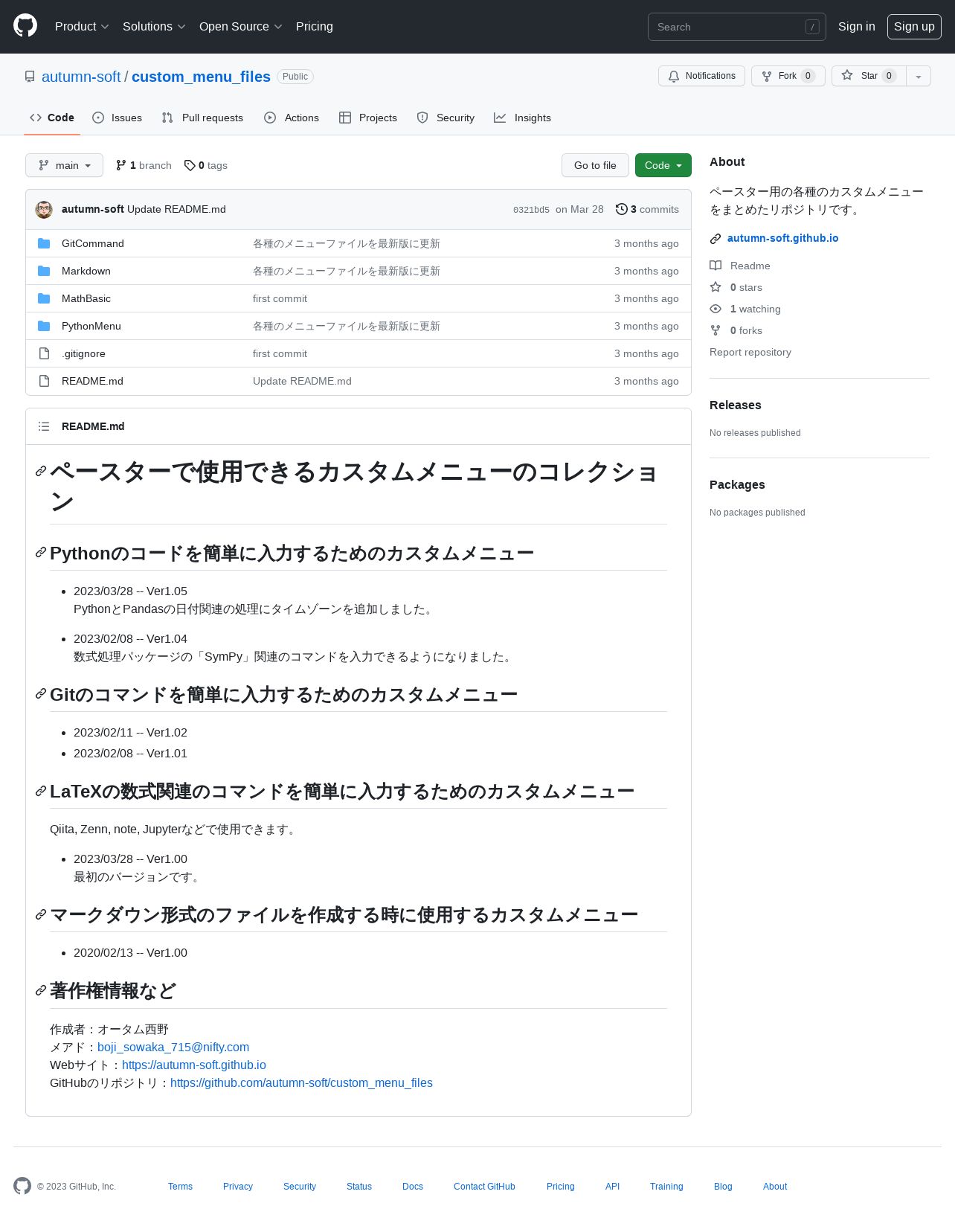Open the main branch selector dropdown
The width and height of the screenshot is (955, 1232).
[64, 165]
